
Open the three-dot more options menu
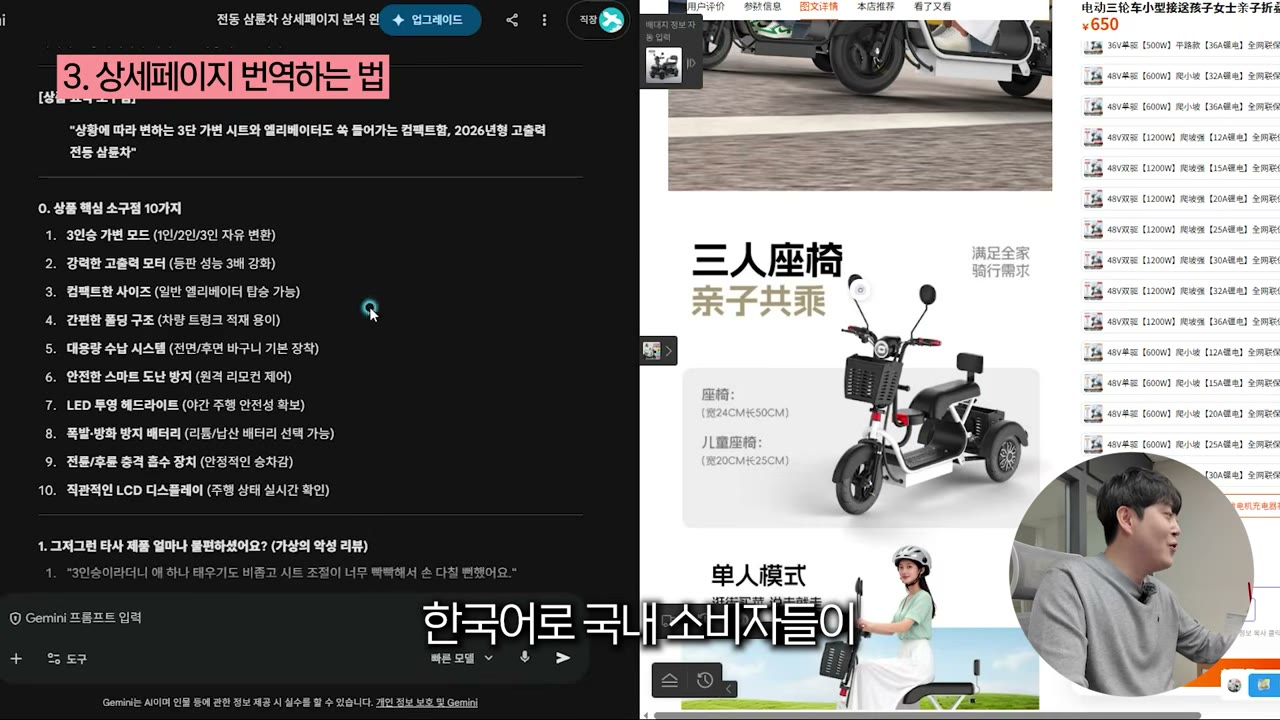point(544,20)
